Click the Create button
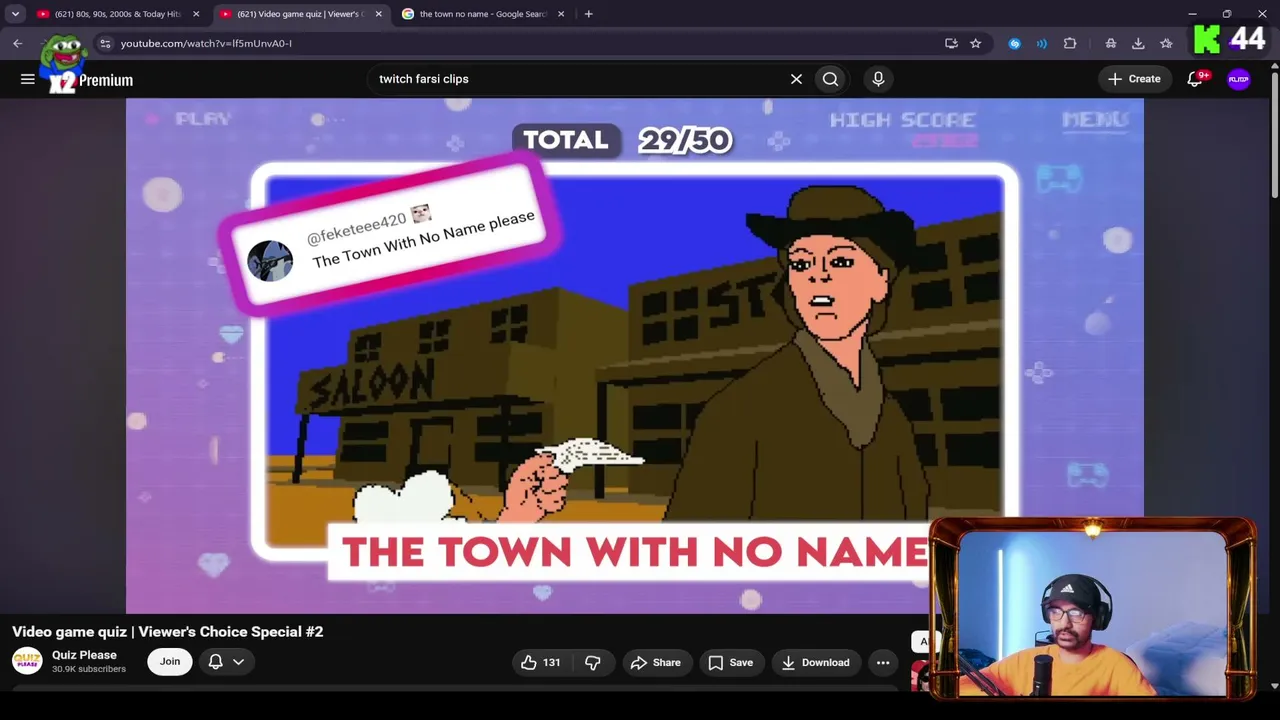1280x720 pixels. click(x=1134, y=79)
